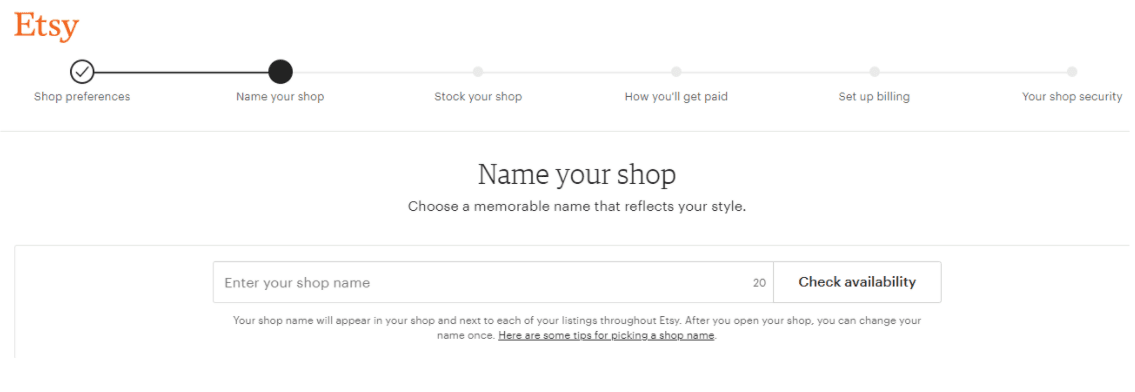1135x392 pixels.
Task: Open the Your shop security step label
Action: coord(1072,97)
